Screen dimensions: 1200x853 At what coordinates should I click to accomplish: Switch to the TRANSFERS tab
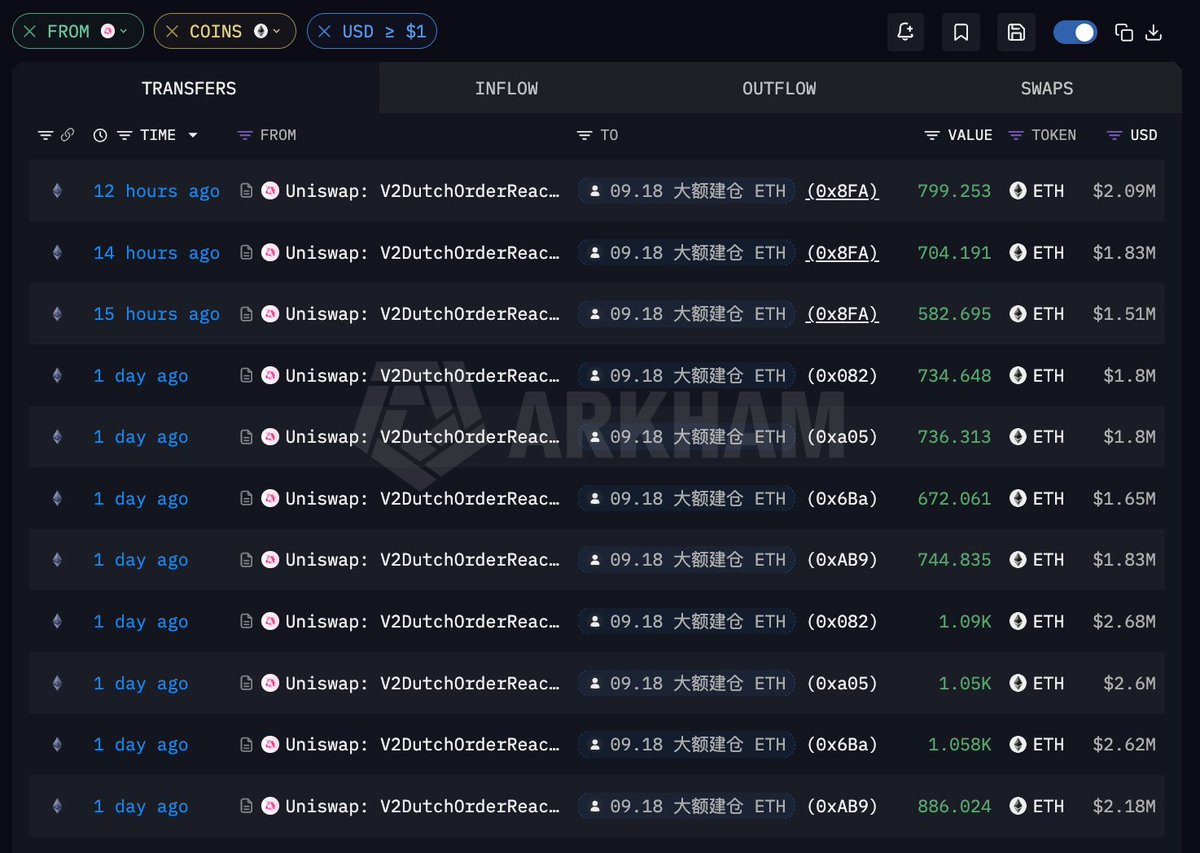click(x=189, y=88)
